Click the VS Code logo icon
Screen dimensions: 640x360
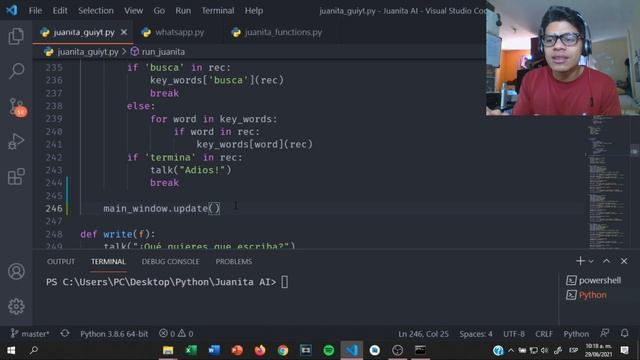tap(11, 10)
